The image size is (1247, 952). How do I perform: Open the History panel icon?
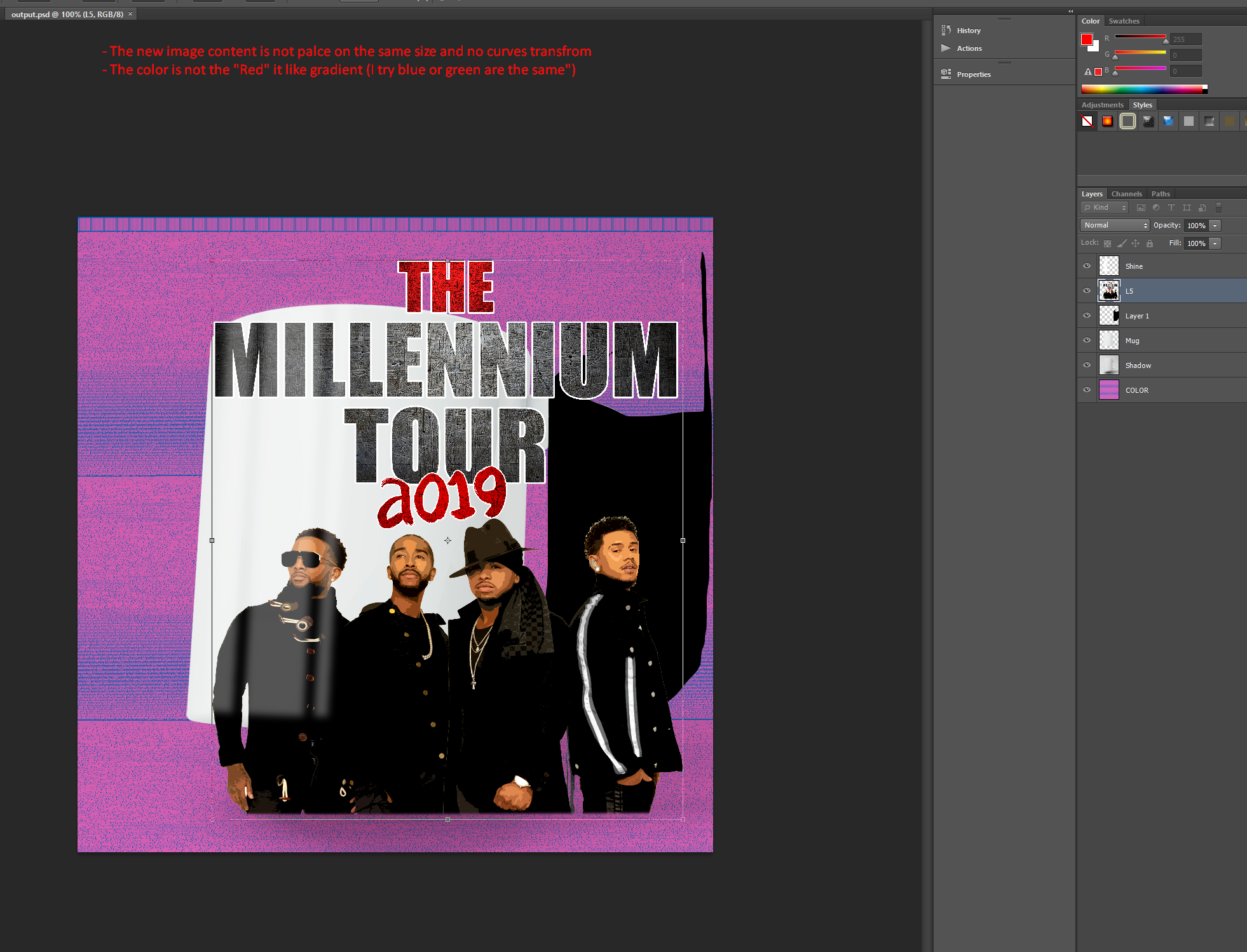pos(946,30)
